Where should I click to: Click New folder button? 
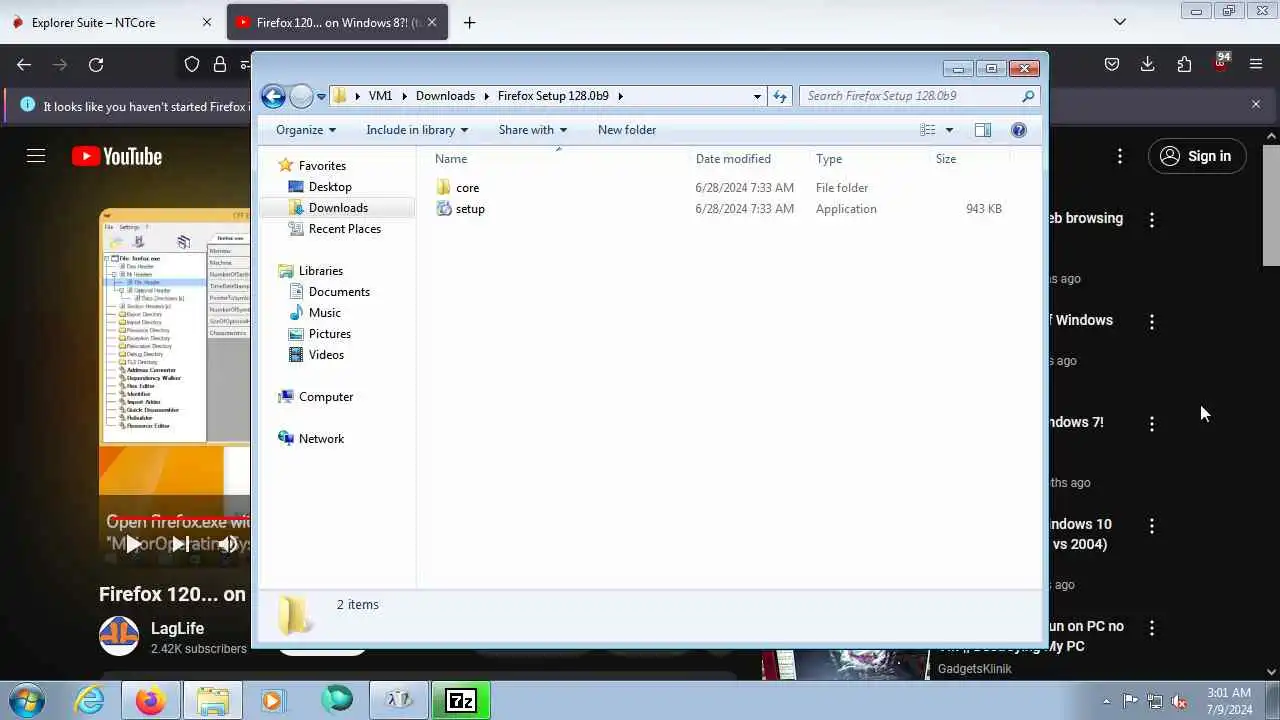[x=627, y=130]
